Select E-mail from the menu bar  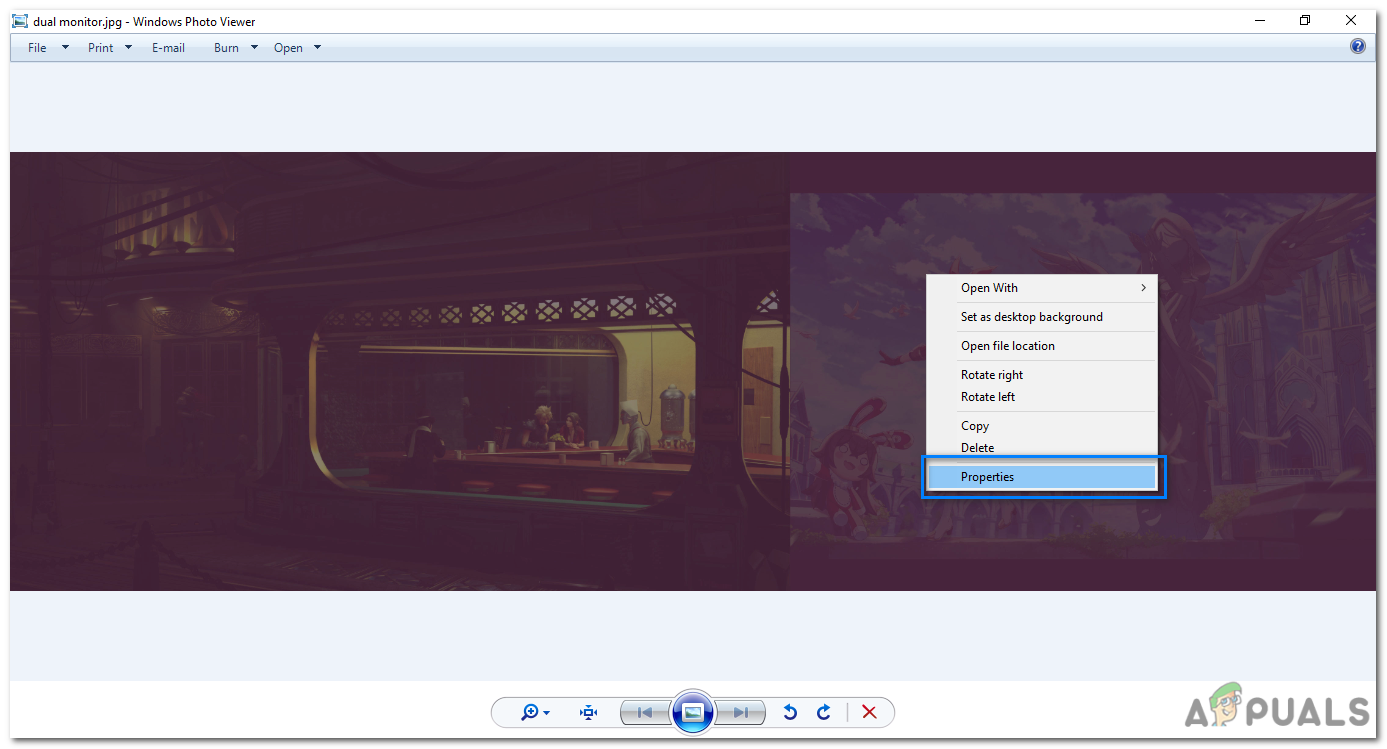168,47
